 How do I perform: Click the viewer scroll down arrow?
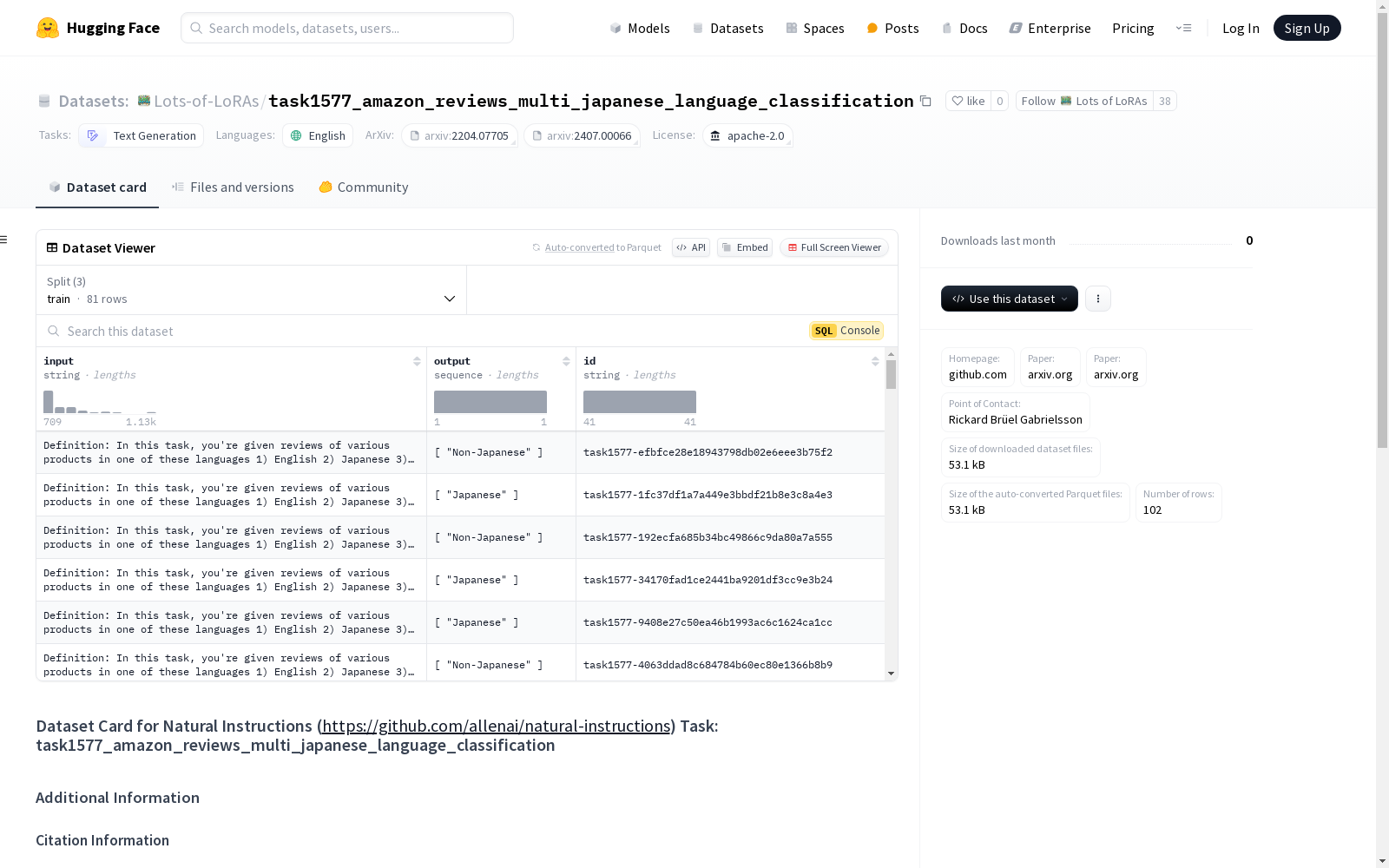click(891, 674)
